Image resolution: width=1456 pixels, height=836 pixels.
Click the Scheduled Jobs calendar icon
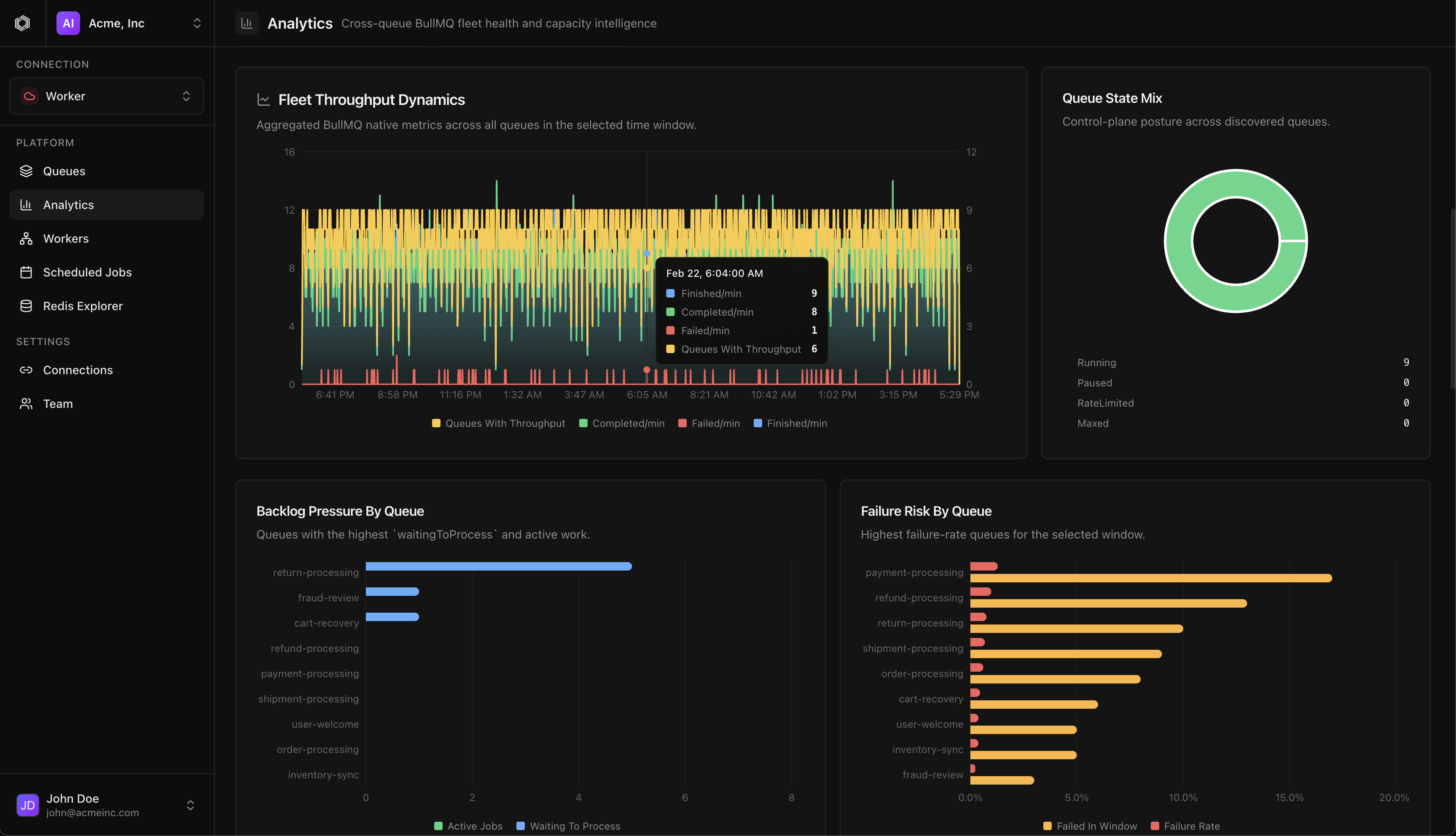coord(27,272)
